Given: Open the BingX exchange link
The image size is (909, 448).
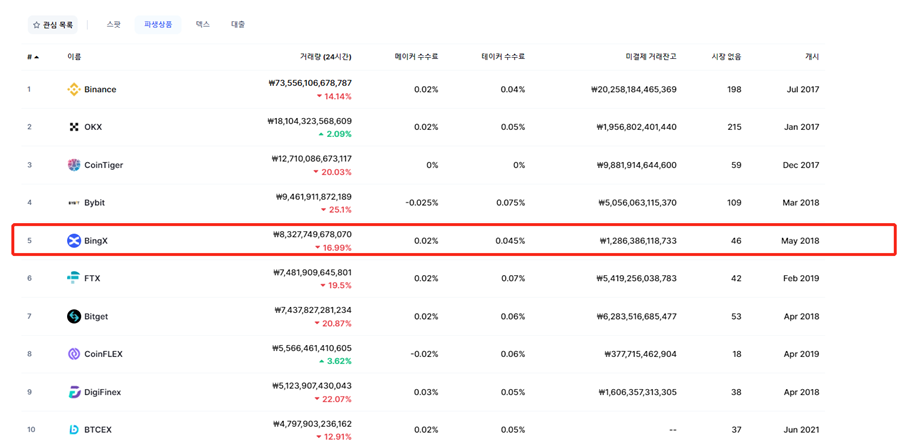Looking at the screenshot, I should (x=96, y=241).
